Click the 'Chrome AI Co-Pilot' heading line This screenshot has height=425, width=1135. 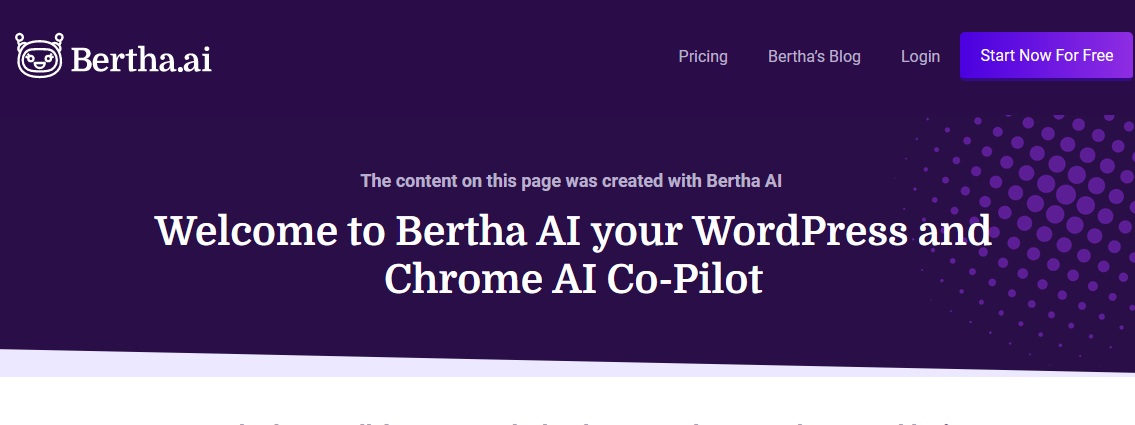(573, 279)
